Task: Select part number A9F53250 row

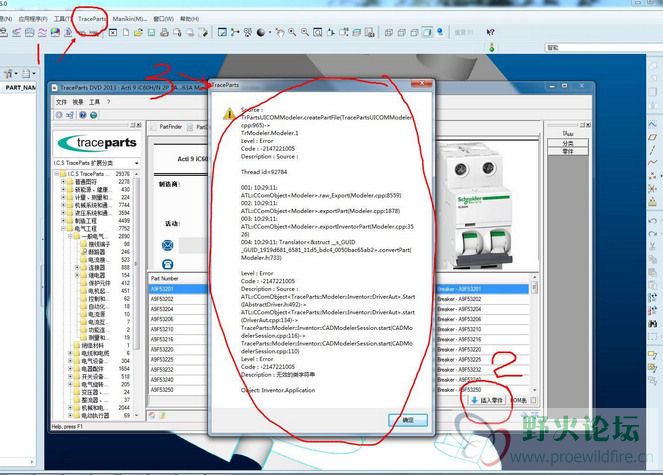Action: click(x=178, y=390)
